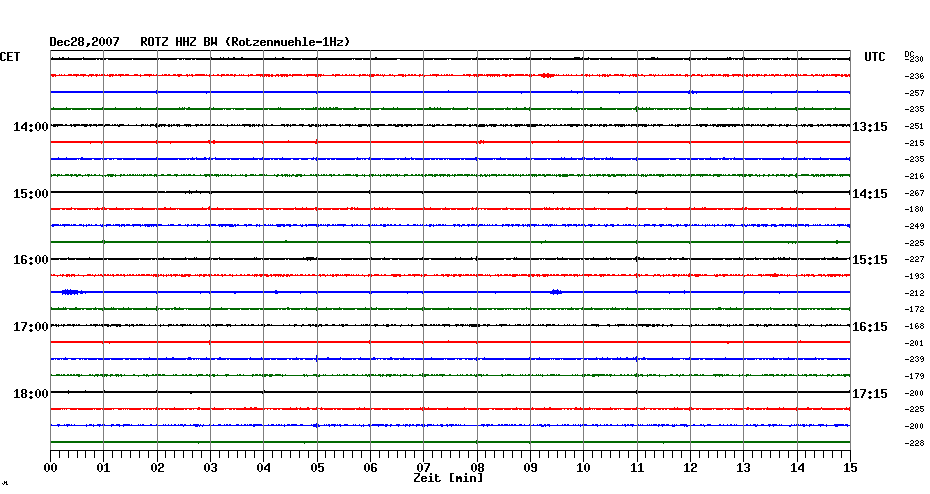Pick minute tick label "04"
The width and height of the screenshot is (930, 494).
pyautogui.click(x=264, y=468)
